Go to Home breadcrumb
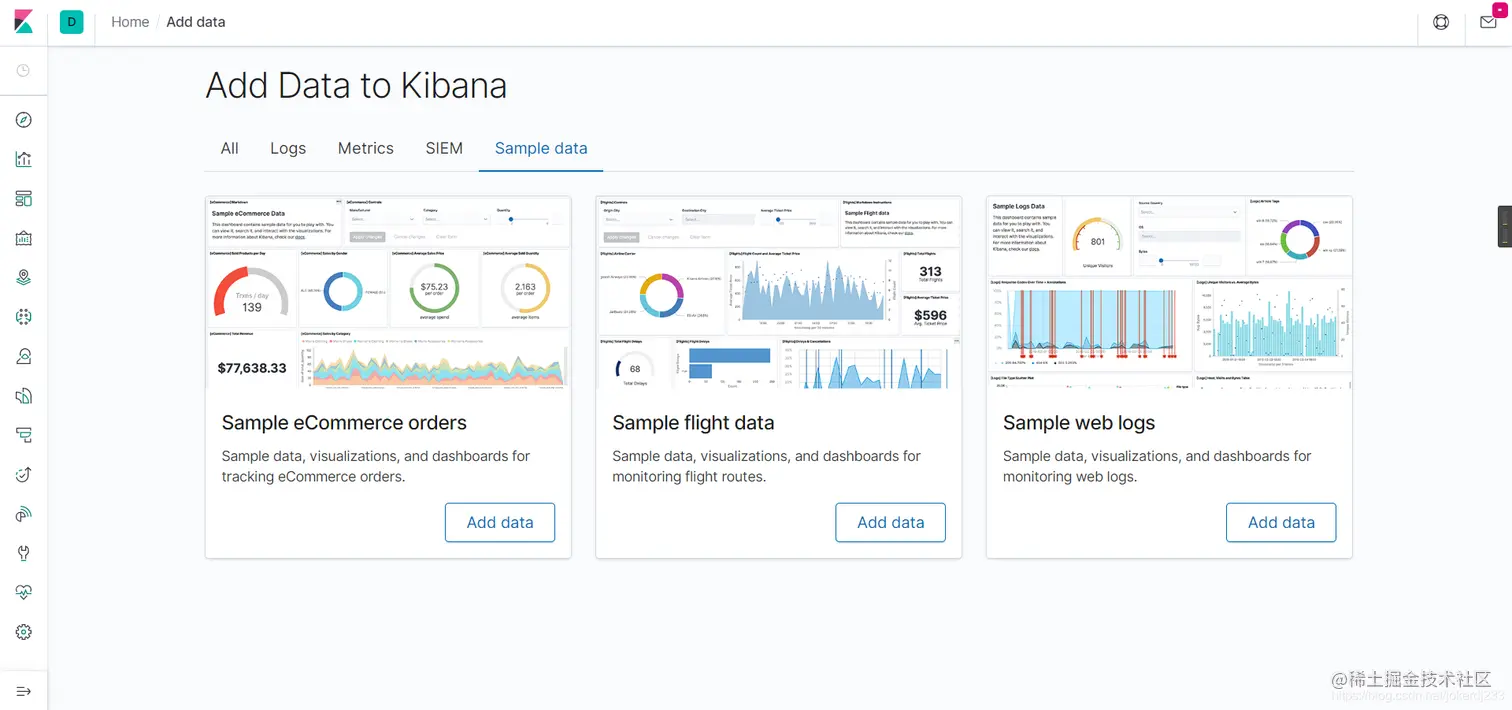Viewport: 1512px width, 710px height. tap(130, 22)
